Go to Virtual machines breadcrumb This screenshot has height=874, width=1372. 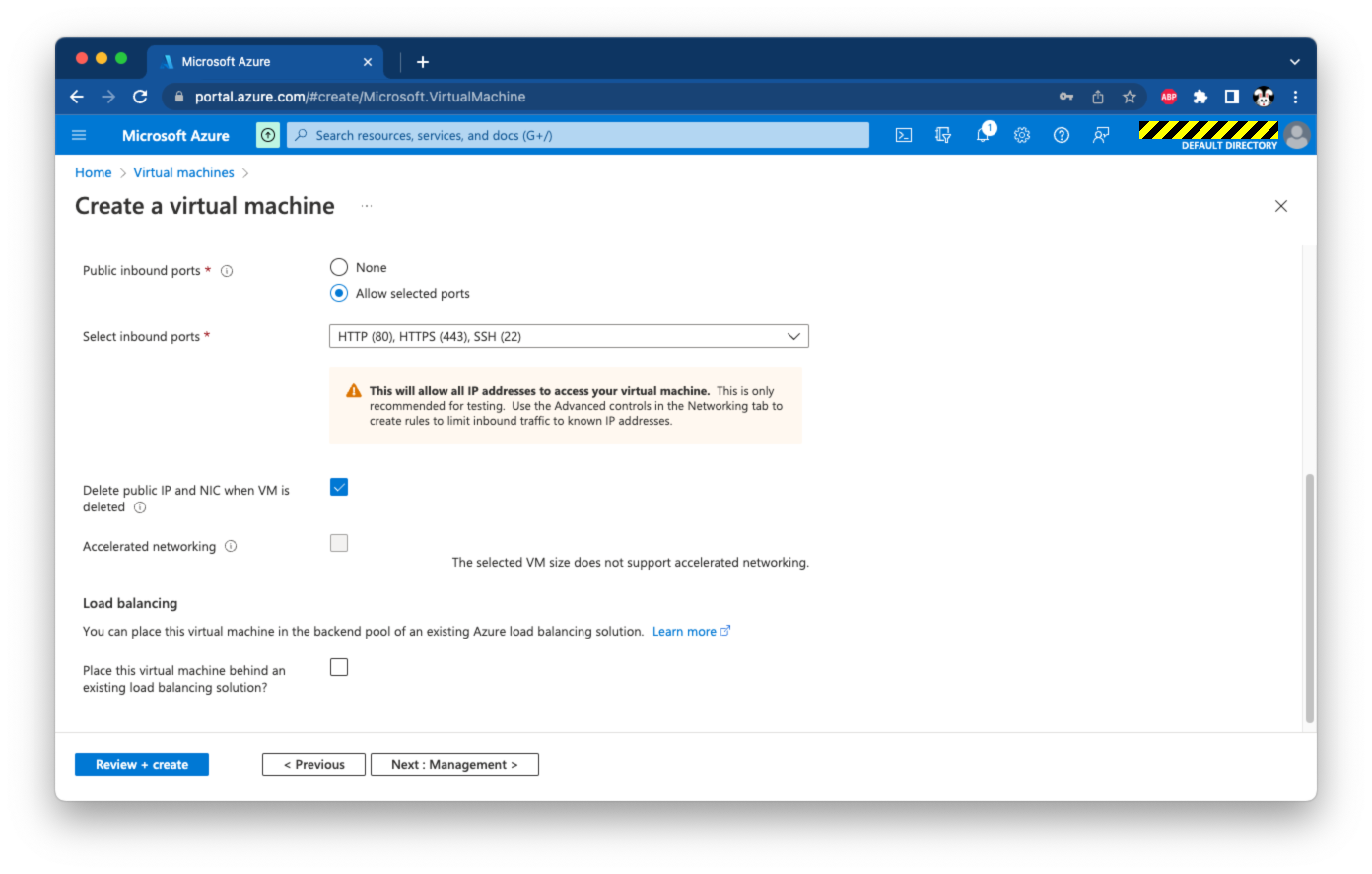183,172
